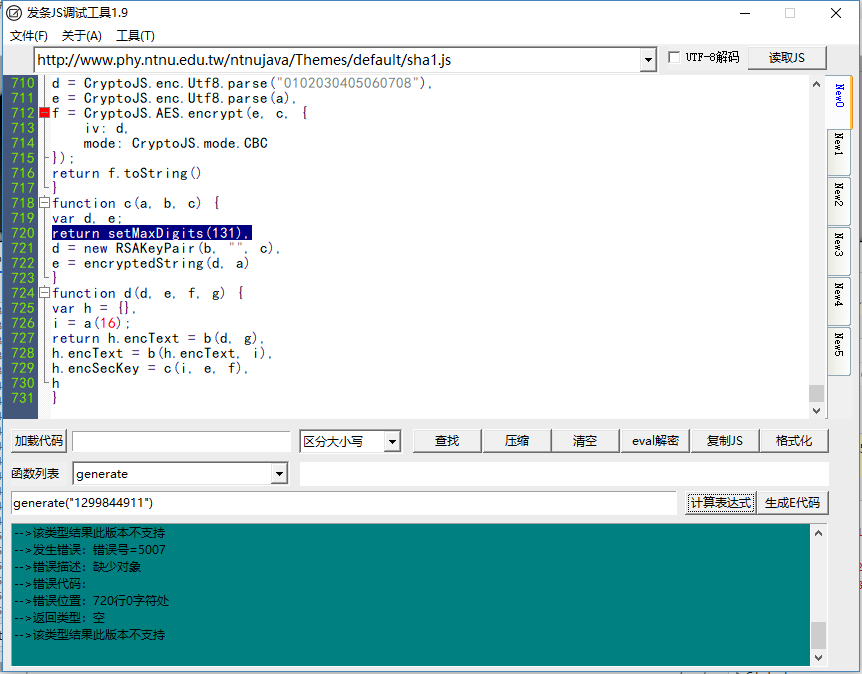Click the 格式化 format button
The image size is (862, 674).
794,440
